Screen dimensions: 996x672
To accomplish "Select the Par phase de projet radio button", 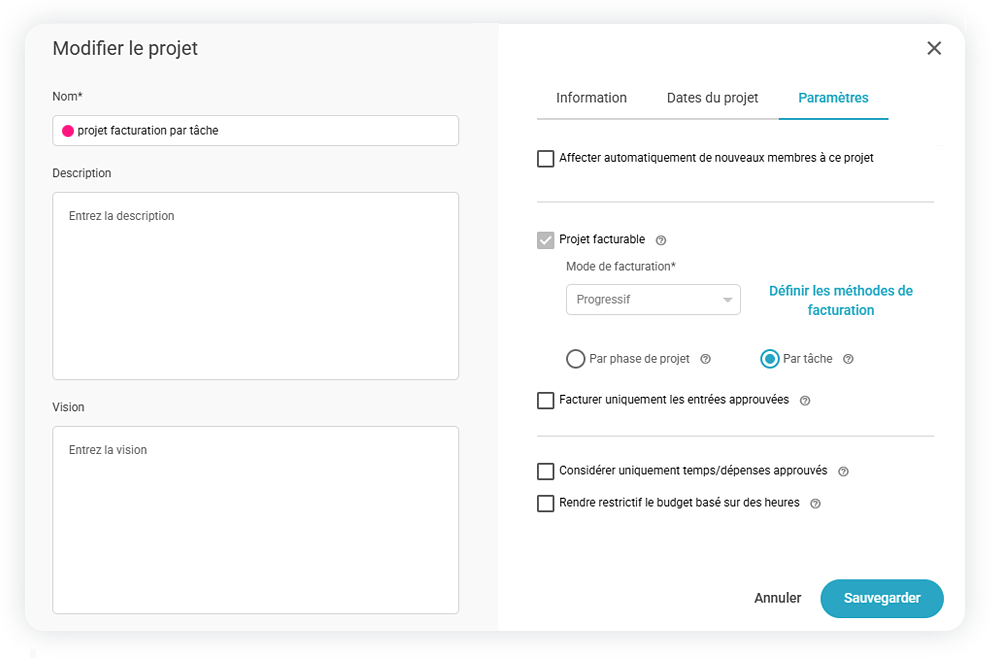I will tap(575, 359).
